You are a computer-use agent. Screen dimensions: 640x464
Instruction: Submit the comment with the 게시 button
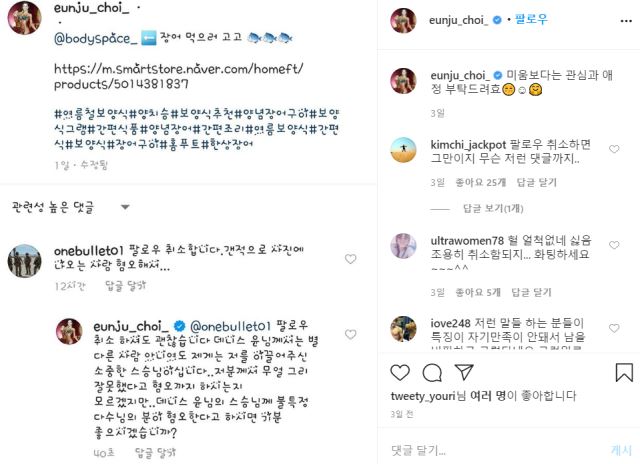click(621, 450)
